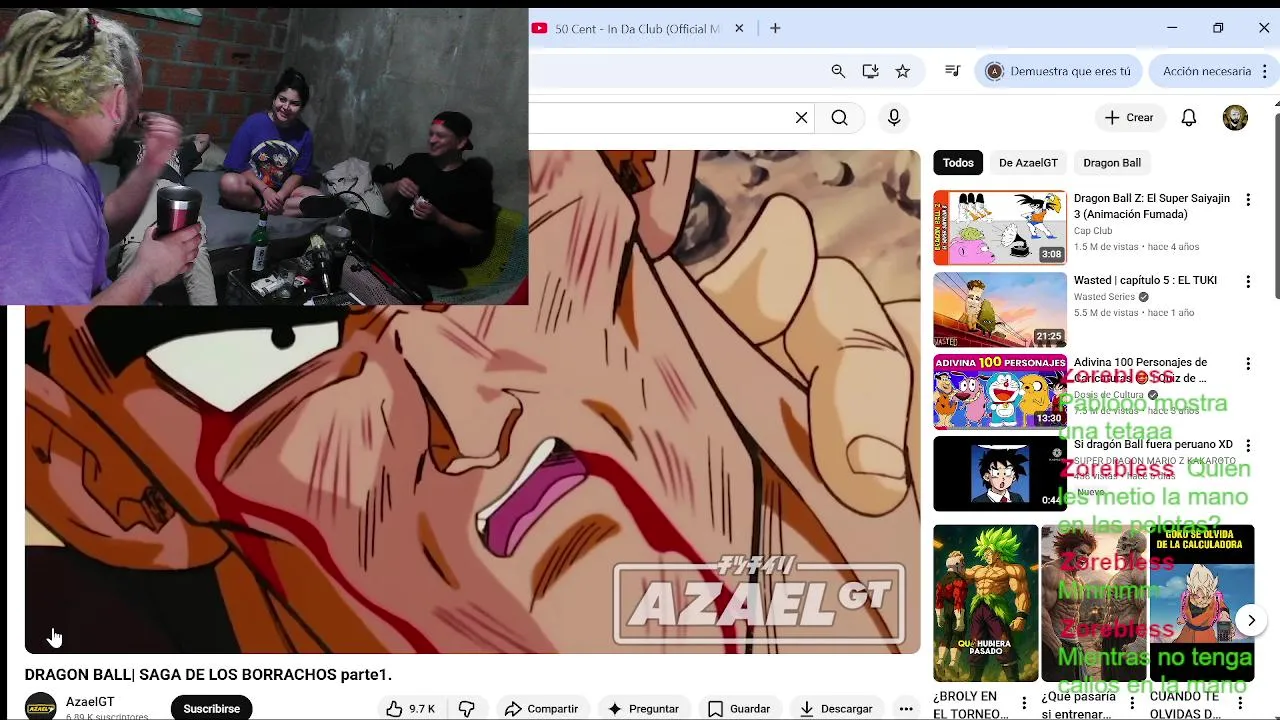Viewport: 1280px width, 720px height.
Task: Clear the YouTube search box
Action: [801, 118]
